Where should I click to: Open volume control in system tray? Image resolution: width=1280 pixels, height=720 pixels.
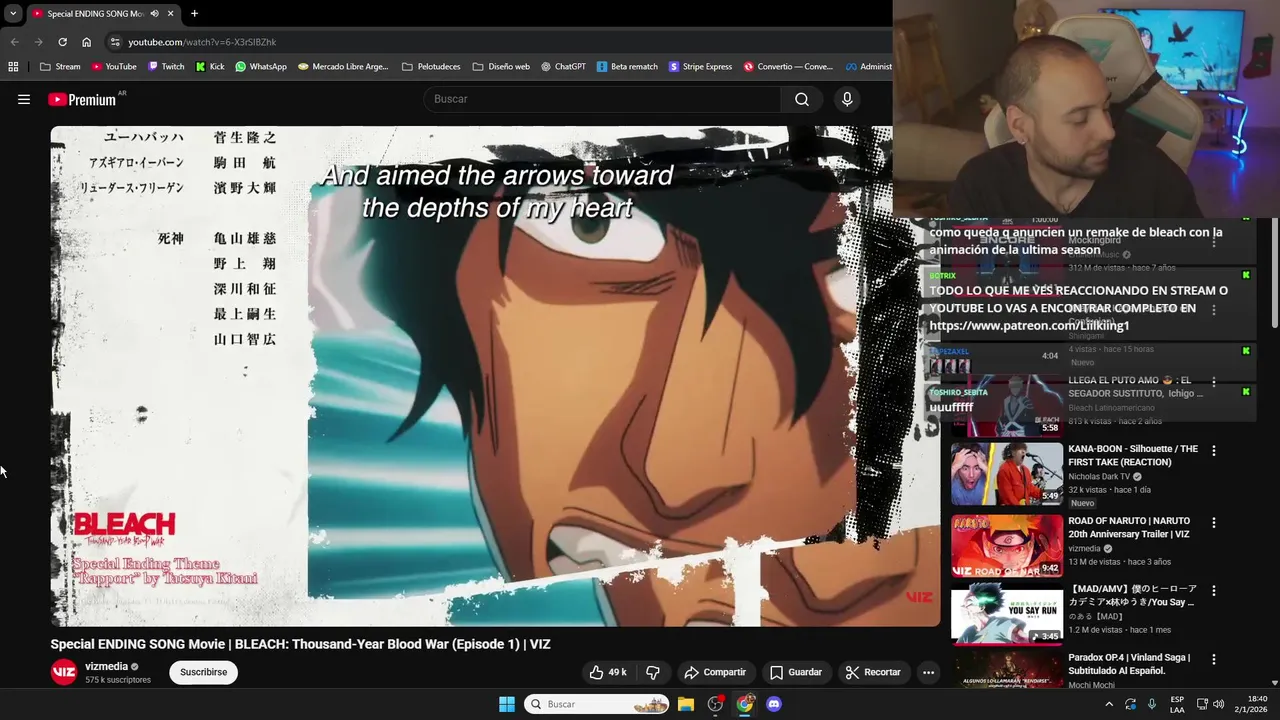[1218, 704]
